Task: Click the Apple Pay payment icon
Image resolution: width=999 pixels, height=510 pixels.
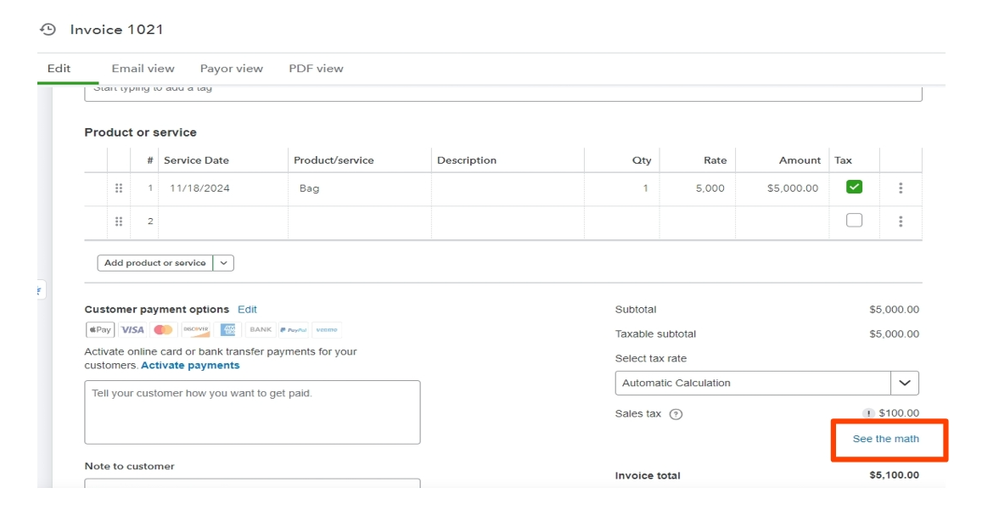Action: [100, 330]
